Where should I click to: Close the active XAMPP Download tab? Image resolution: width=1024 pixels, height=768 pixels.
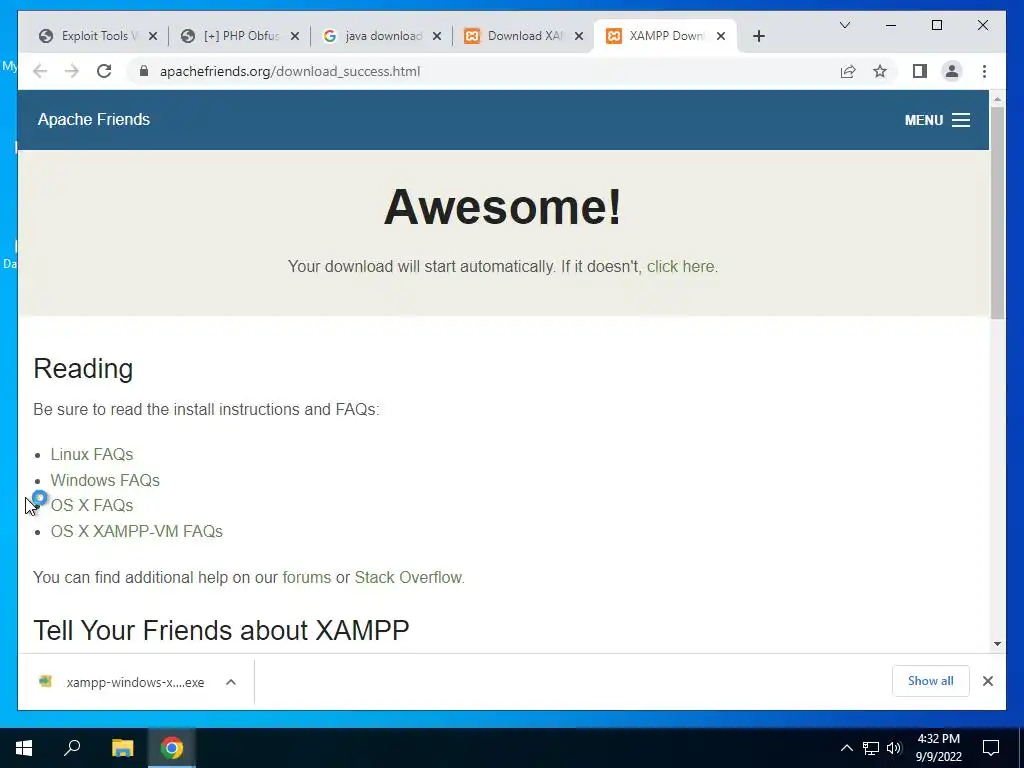tap(721, 36)
